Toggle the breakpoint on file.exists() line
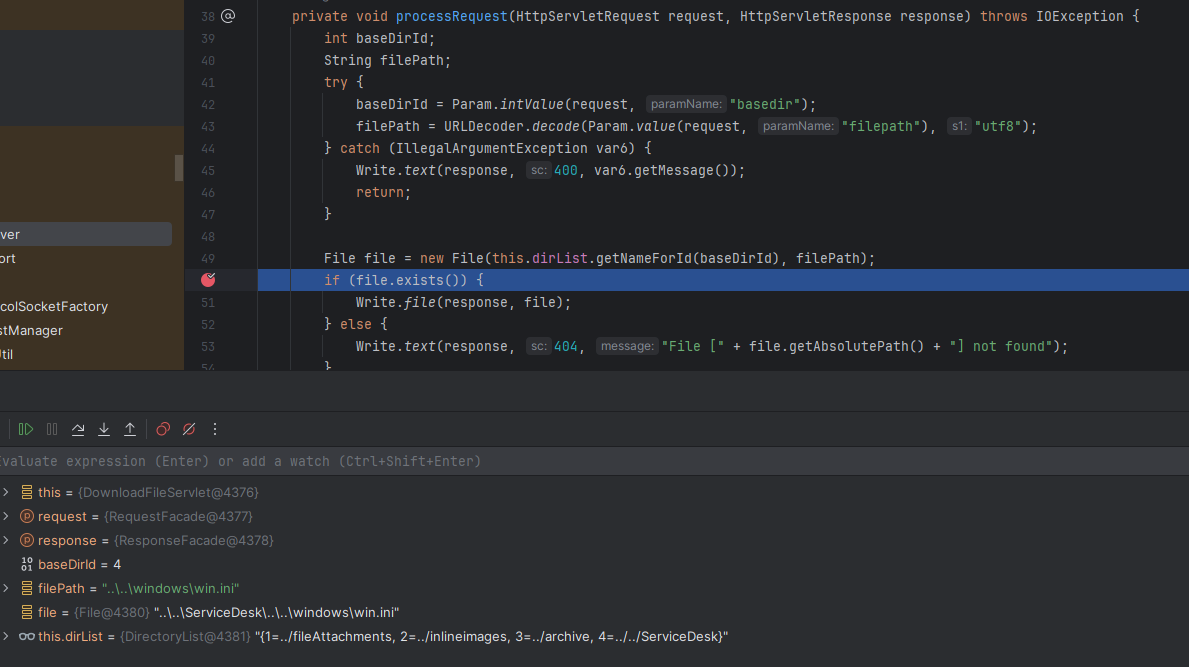The width and height of the screenshot is (1189, 667). [208, 280]
